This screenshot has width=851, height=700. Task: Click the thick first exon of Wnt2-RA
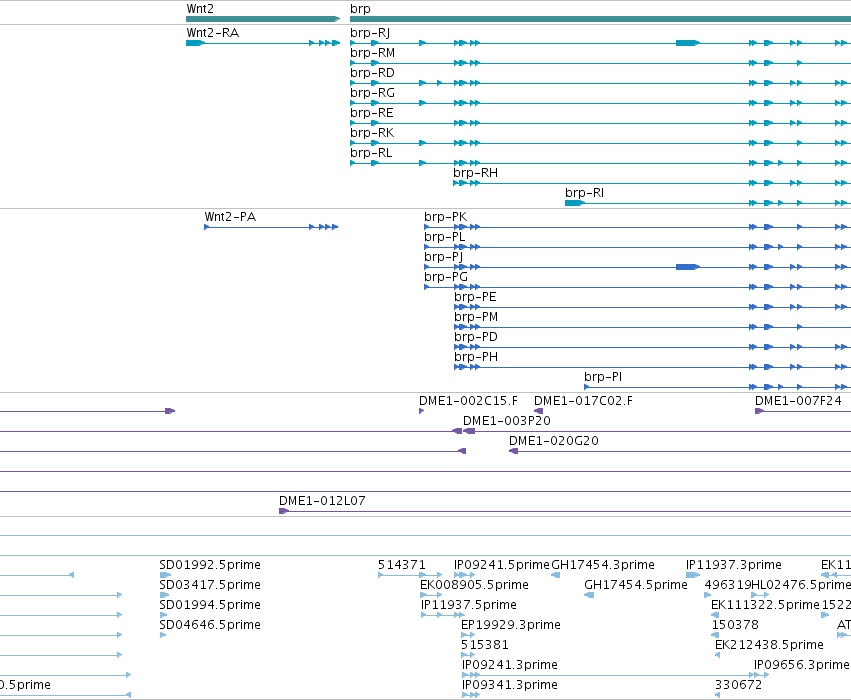195,43
